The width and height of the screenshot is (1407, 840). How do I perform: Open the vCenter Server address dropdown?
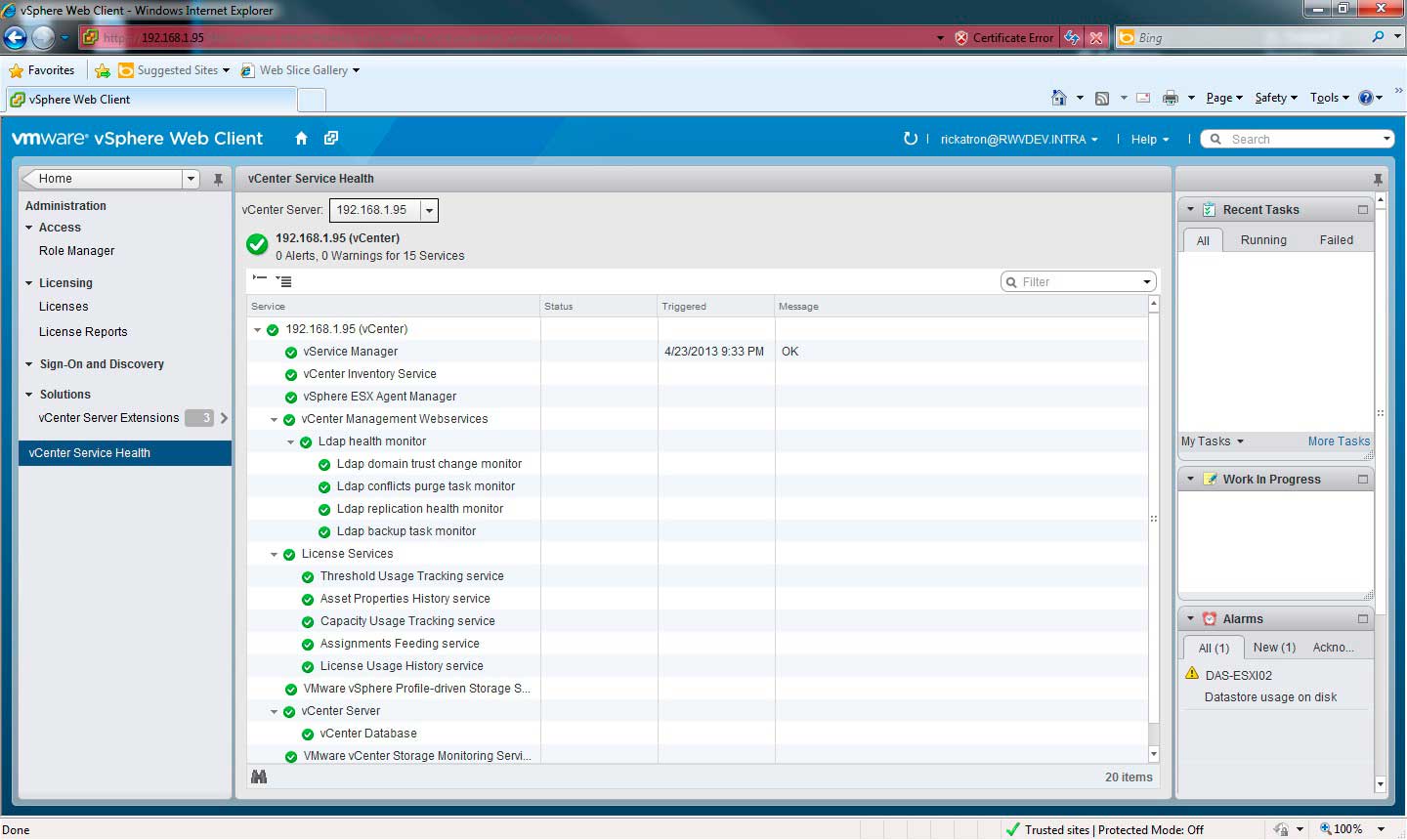(x=429, y=210)
